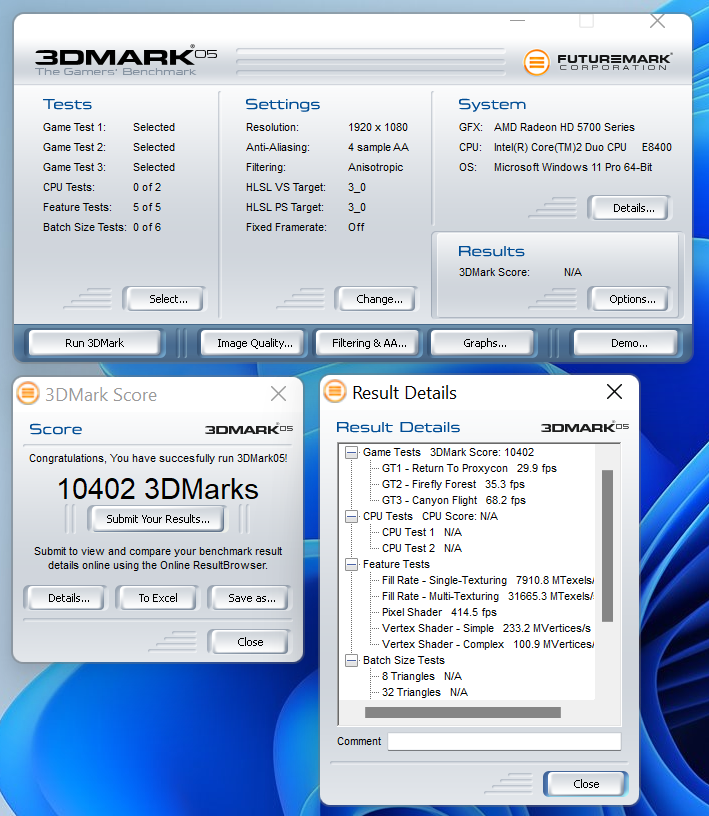Minimize the main 3DMark05 window
Screen dimensions: 709x816
click(x=517, y=21)
